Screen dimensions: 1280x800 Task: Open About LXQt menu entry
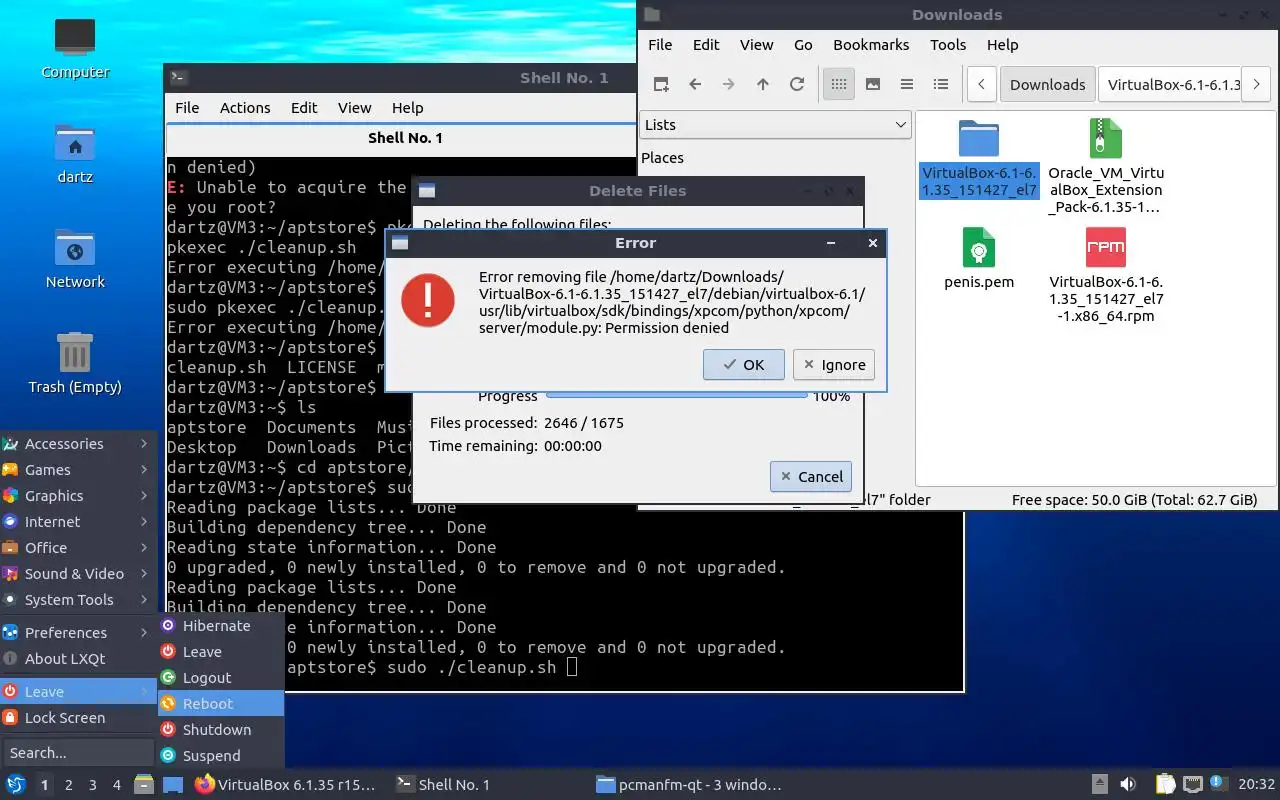click(78, 659)
